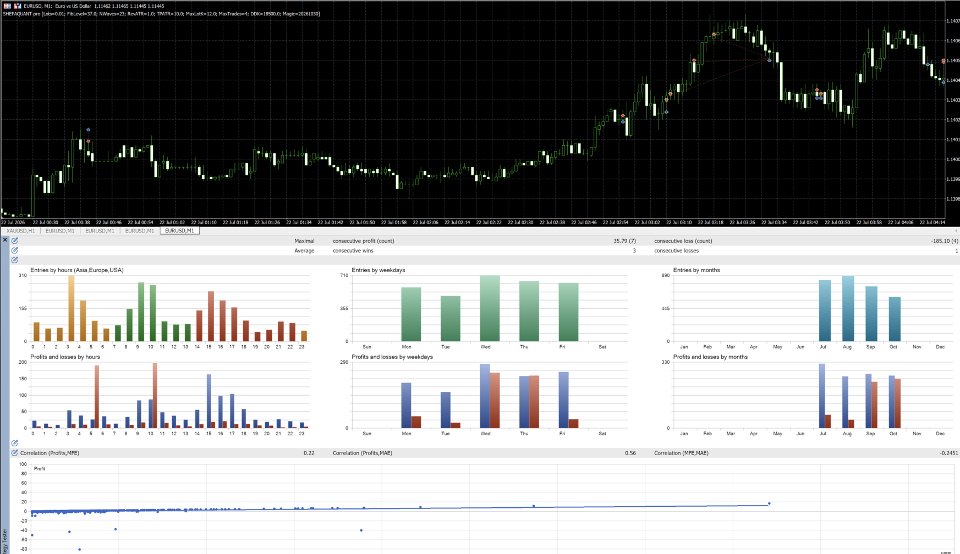This screenshot has width=960, height=554.
Task: Click the 'consecutive profit (count)' label
Action: tap(363, 241)
